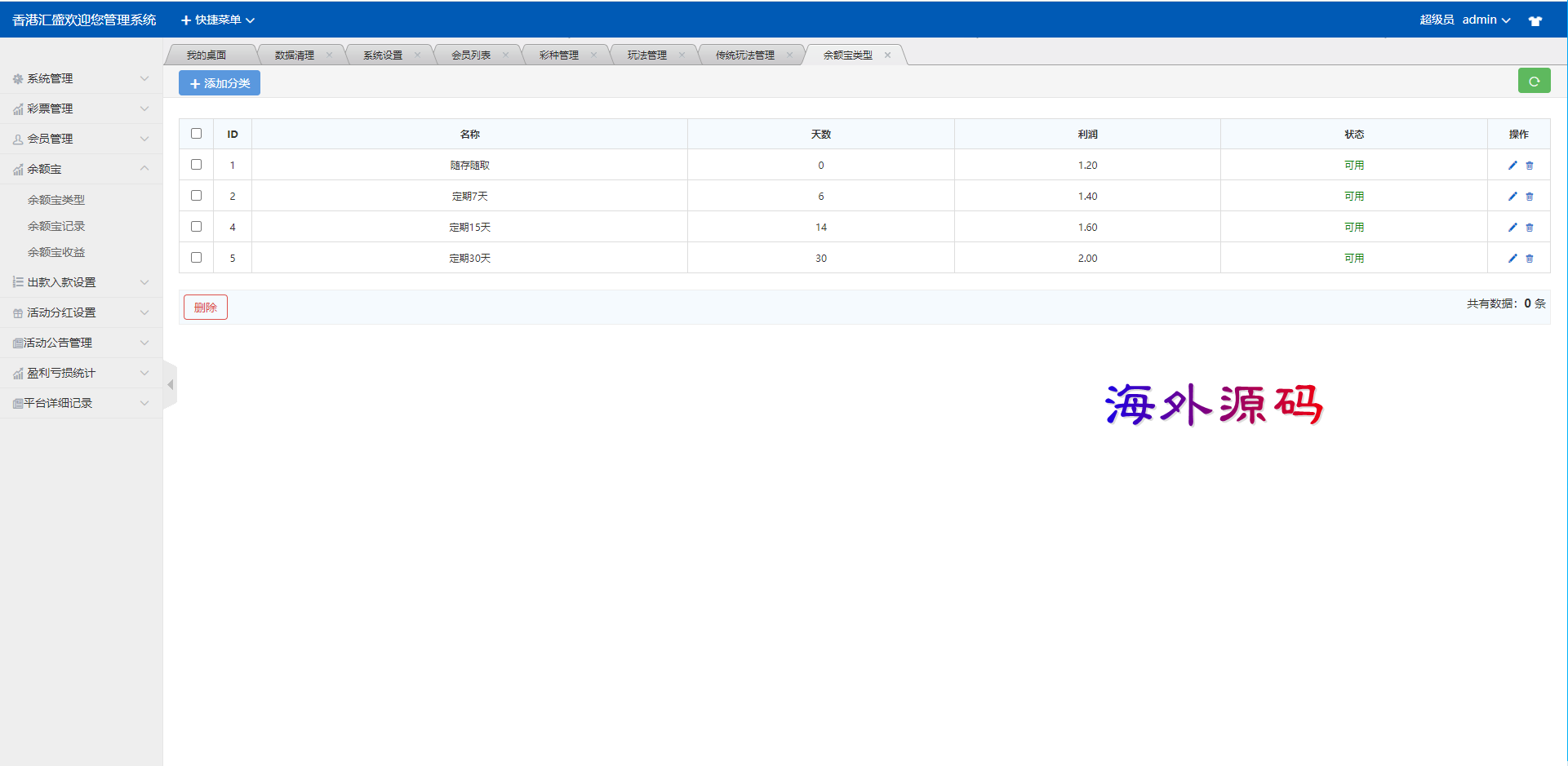Open 余额宝收益 in the sidebar

click(56, 253)
